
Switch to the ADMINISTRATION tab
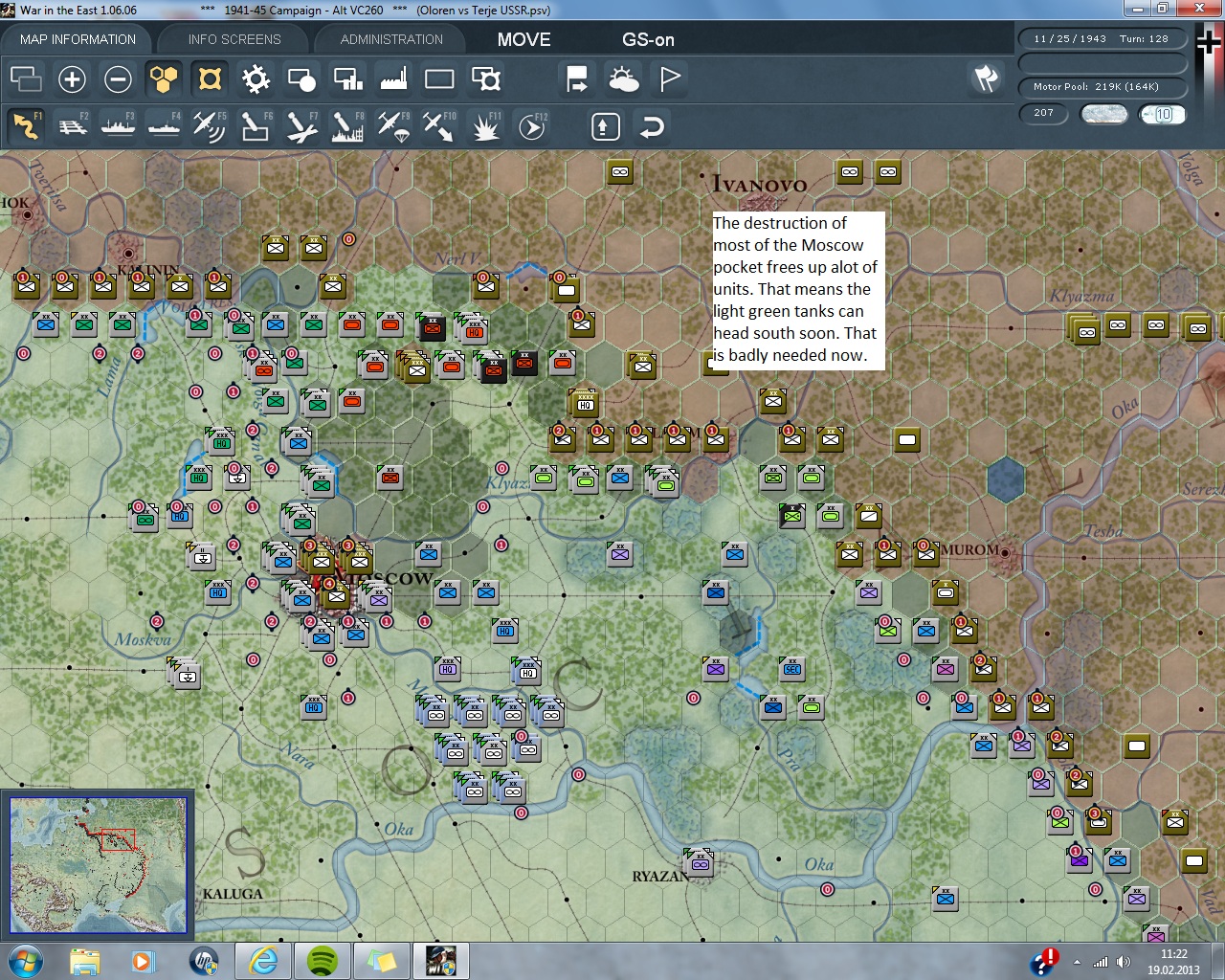[x=391, y=39]
